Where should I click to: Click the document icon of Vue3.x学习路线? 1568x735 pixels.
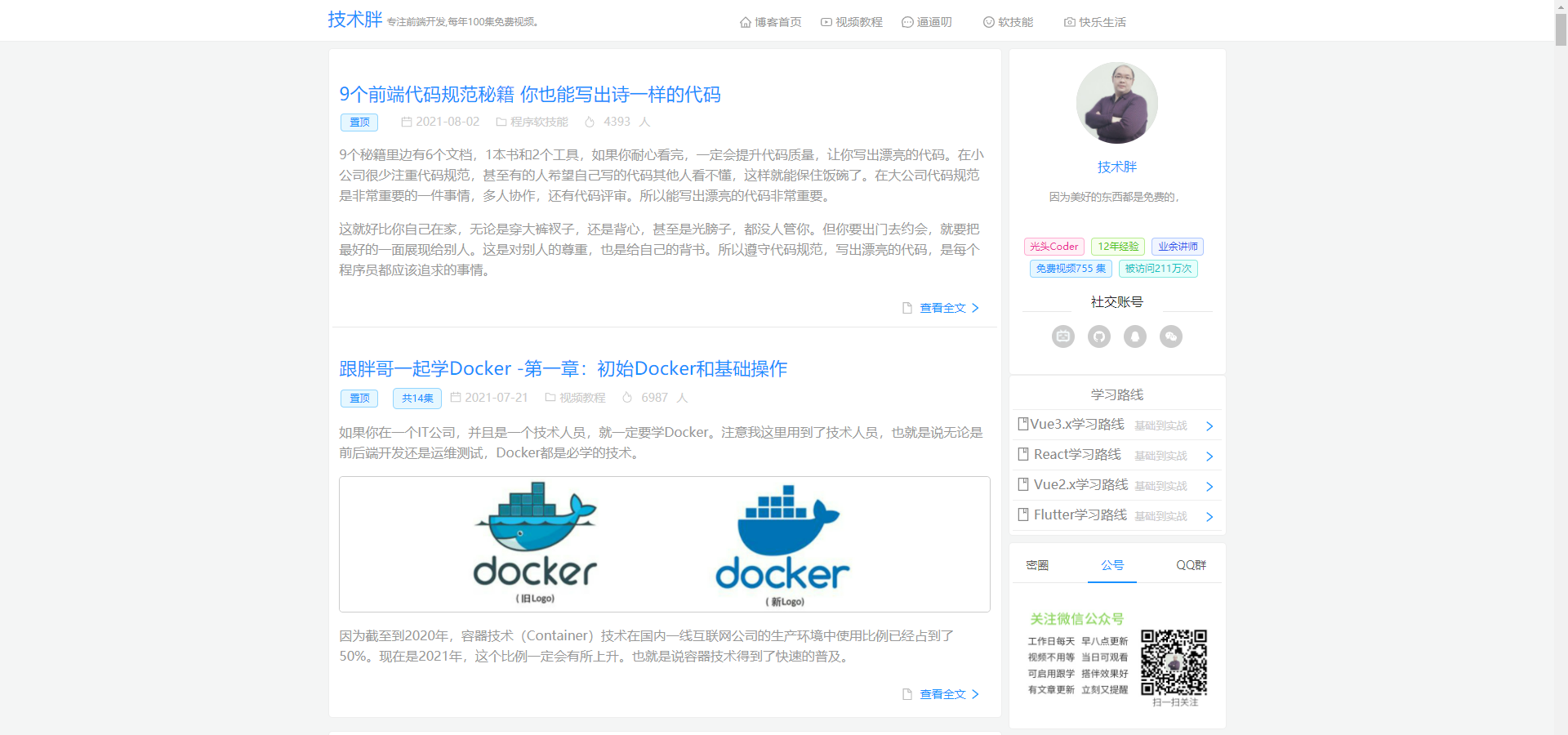coord(1023,424)
